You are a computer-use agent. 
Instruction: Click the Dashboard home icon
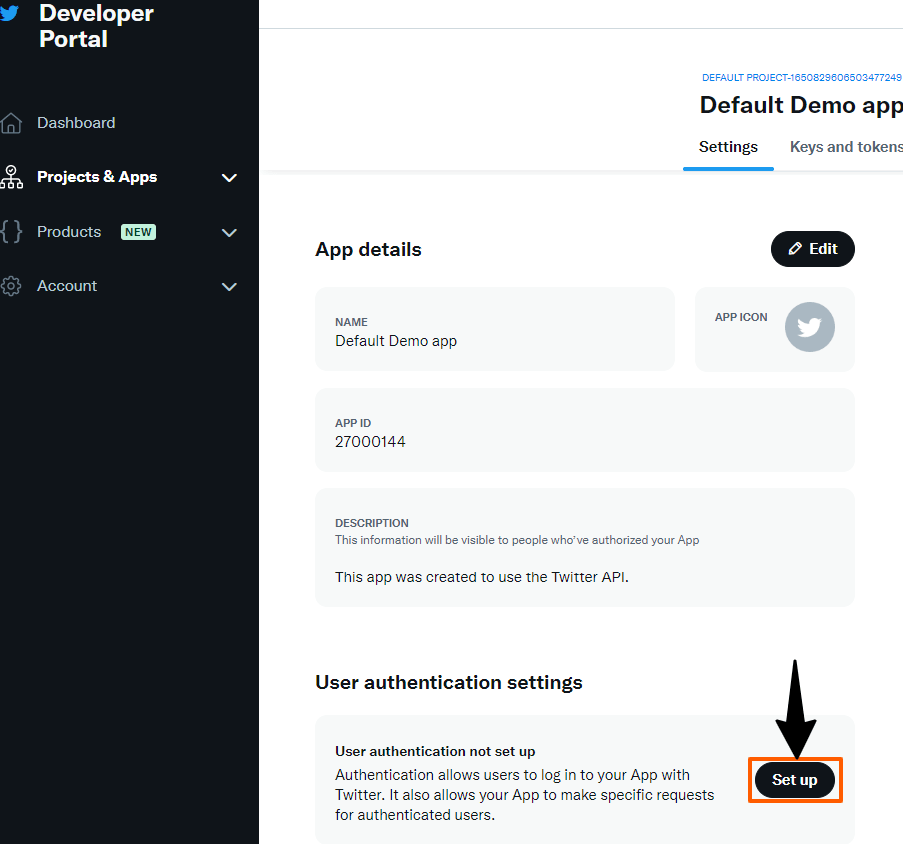tap(11, 123)
